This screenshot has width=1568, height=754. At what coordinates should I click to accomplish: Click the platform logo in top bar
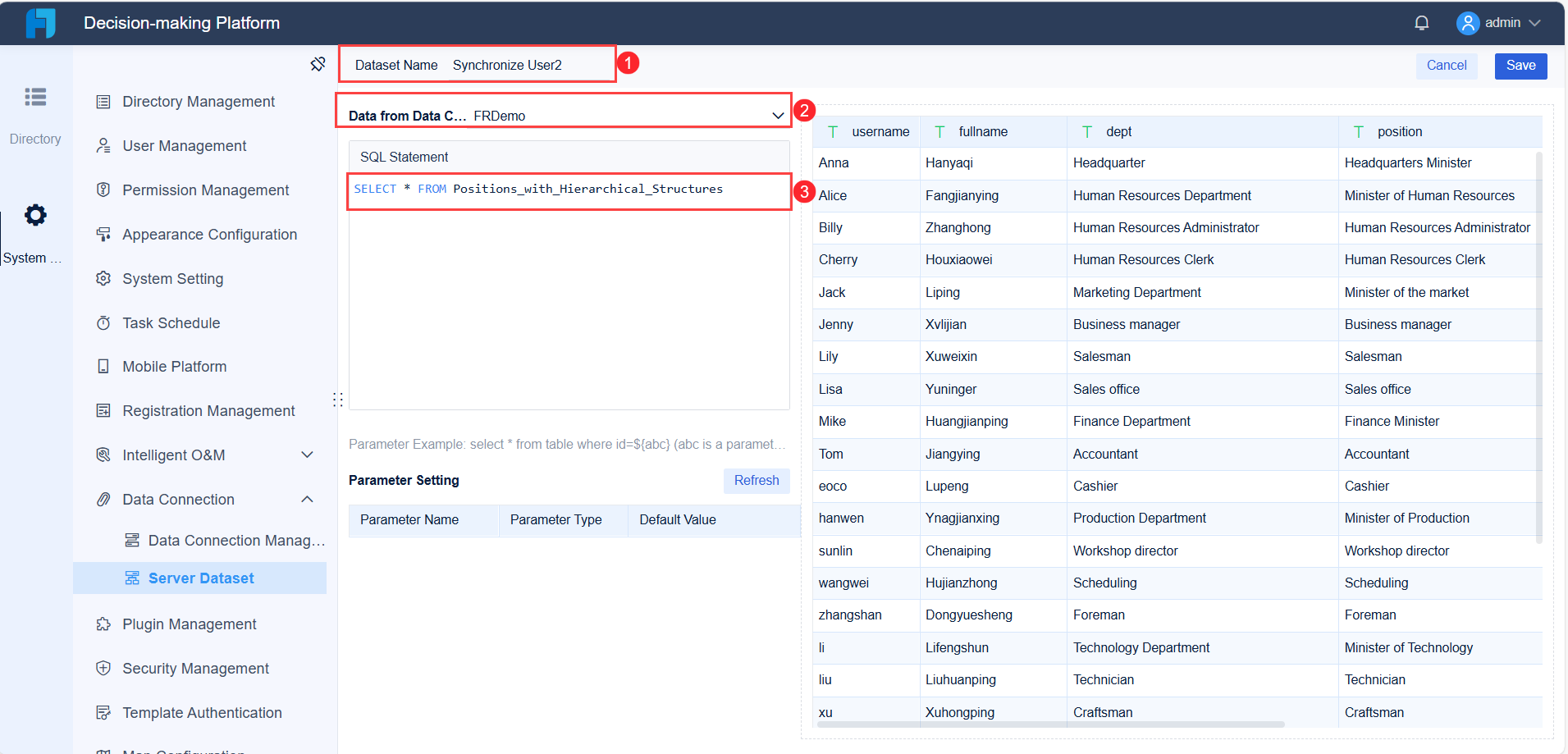point(39,22)
